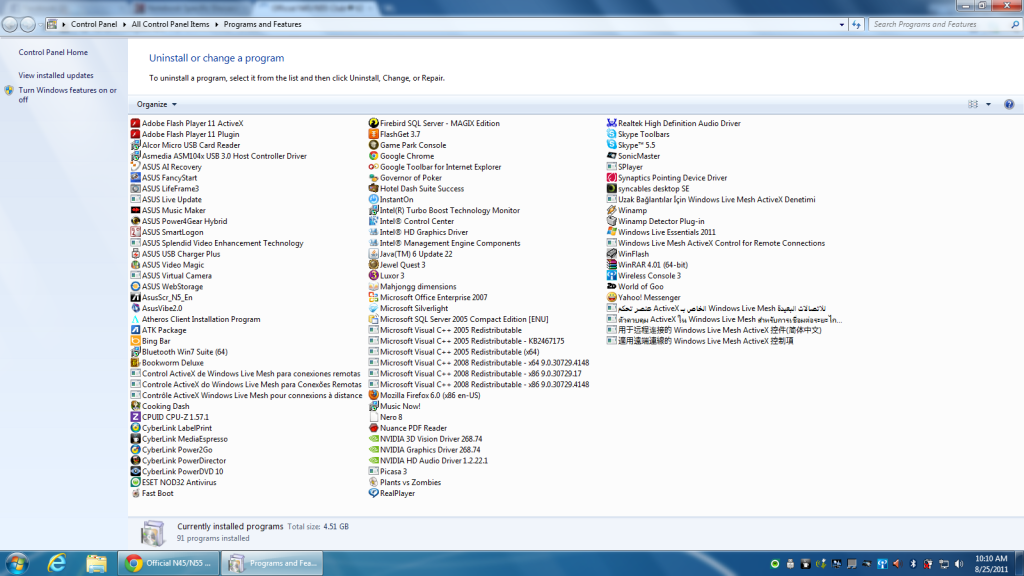Select CyberLink PowerDVD 10 entry
This screenshot has height=576, width=1024.
coord(177,472)
